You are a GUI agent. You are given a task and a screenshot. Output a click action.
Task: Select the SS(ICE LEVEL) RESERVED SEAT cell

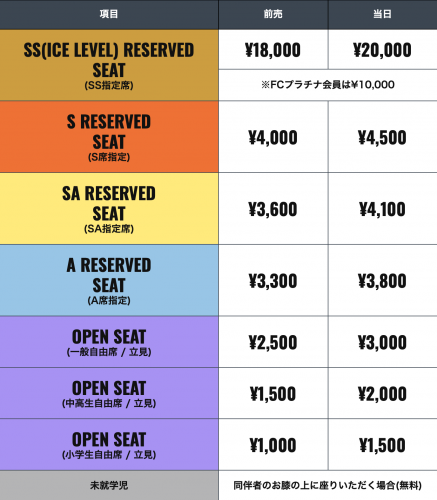pos(109,65)
